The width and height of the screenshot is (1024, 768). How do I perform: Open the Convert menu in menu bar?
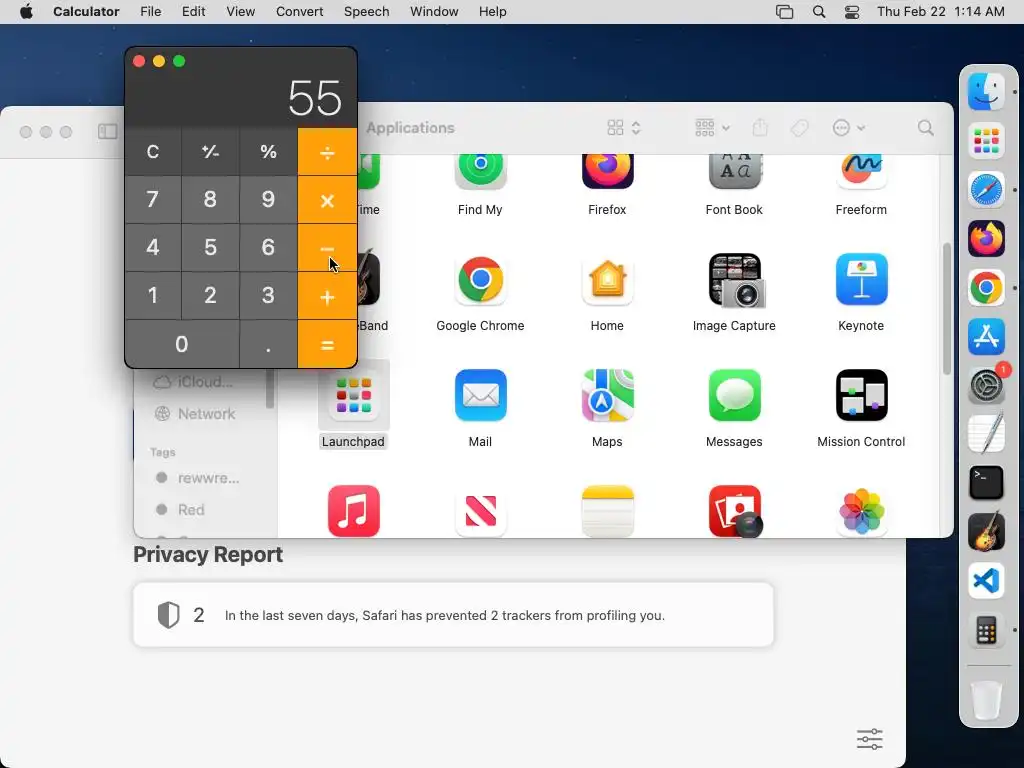(x=299, y=12)
